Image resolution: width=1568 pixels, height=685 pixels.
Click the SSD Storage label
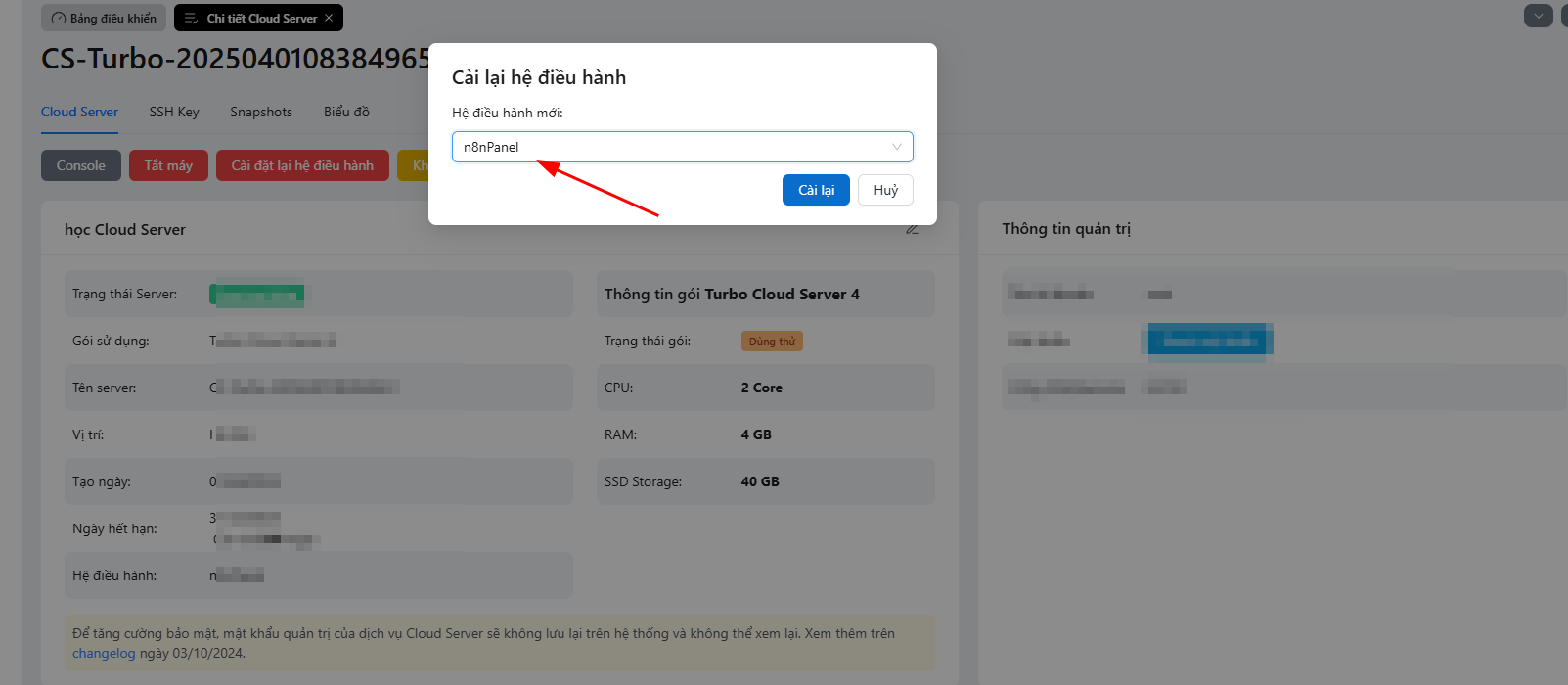pos(643,481)
